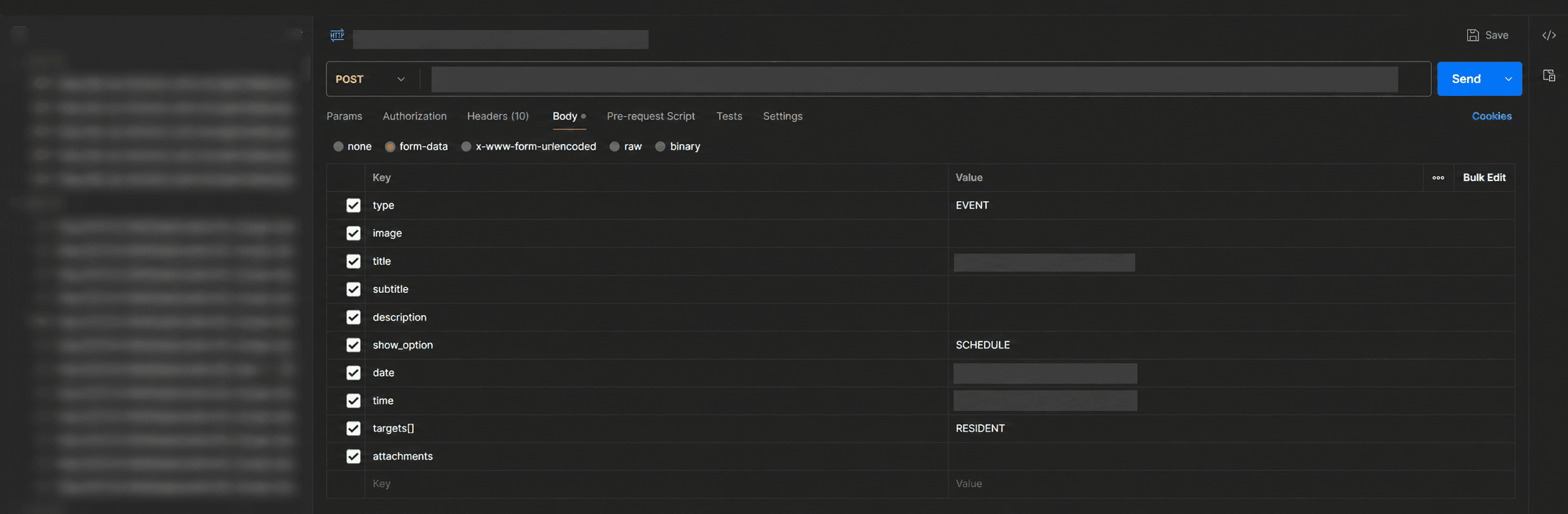Switch to the Tests tab
This screenshot has width=1568, height=514.
[729, 116]
